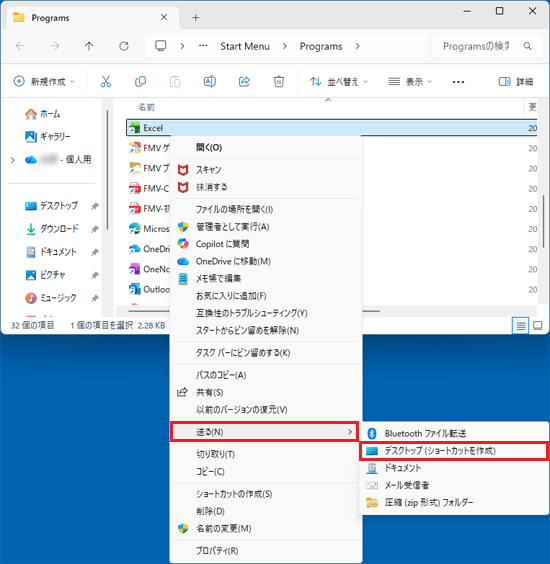Click the Delete trash can icon
Screen dimensions: 550x564
coord(279,82)
